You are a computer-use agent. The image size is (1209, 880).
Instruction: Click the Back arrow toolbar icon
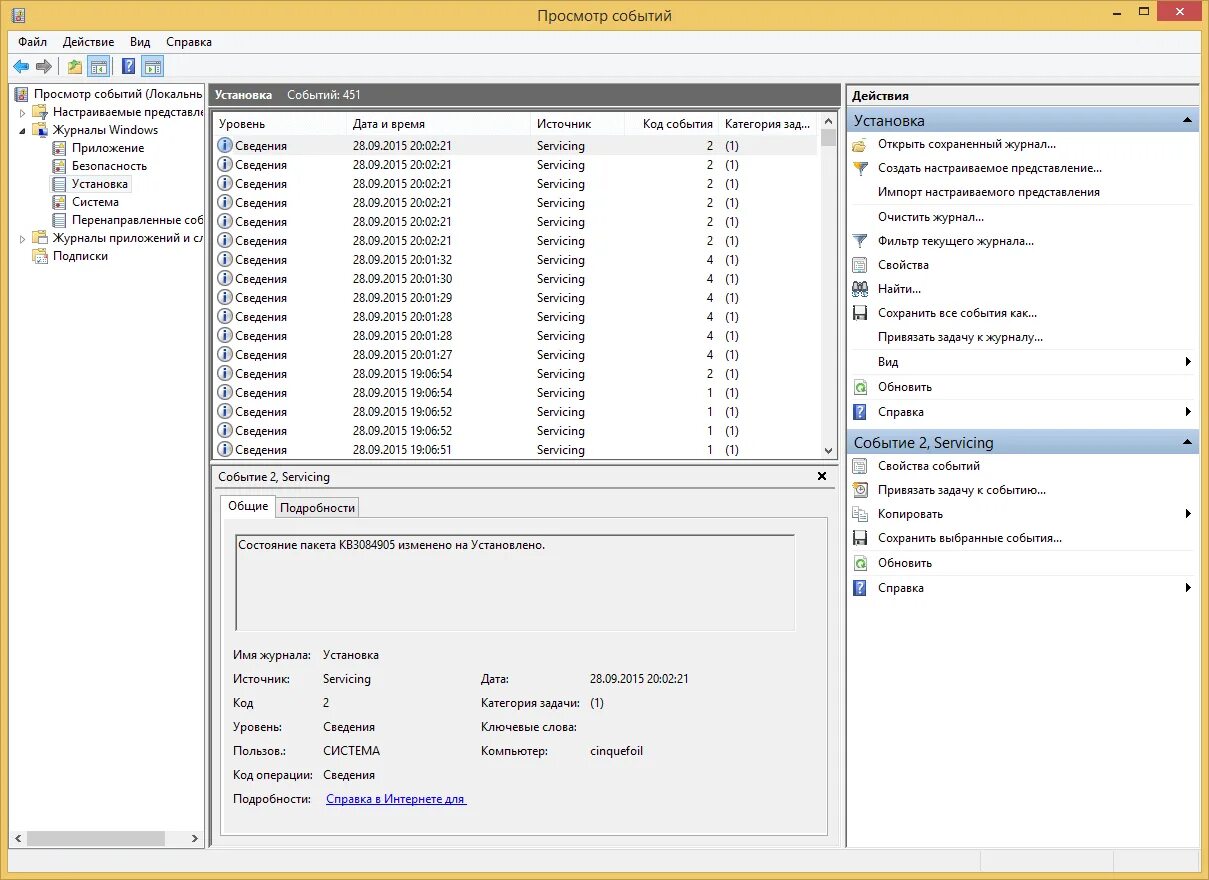[x=21, y=67]
